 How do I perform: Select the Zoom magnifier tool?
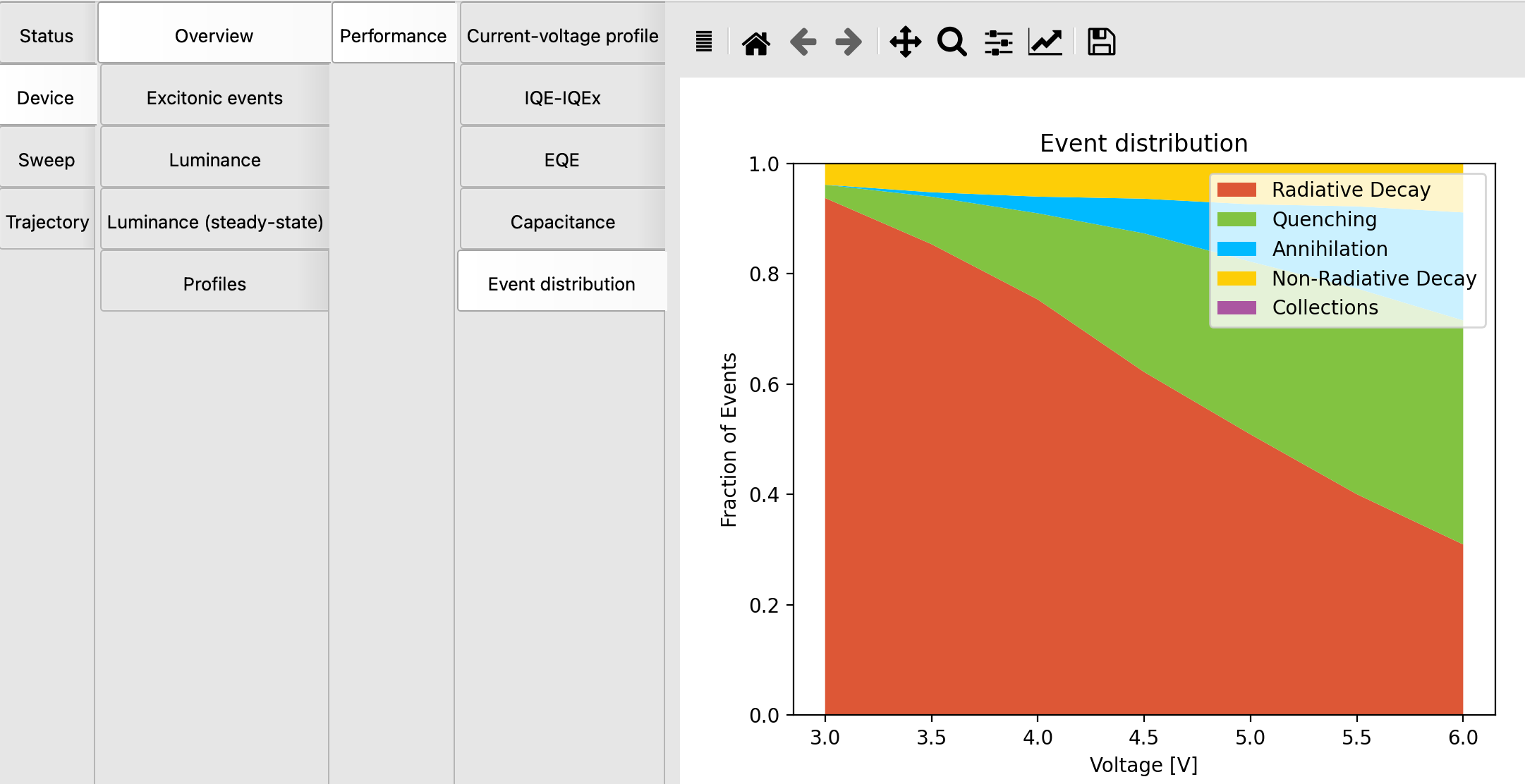click(x=952, y=42)
